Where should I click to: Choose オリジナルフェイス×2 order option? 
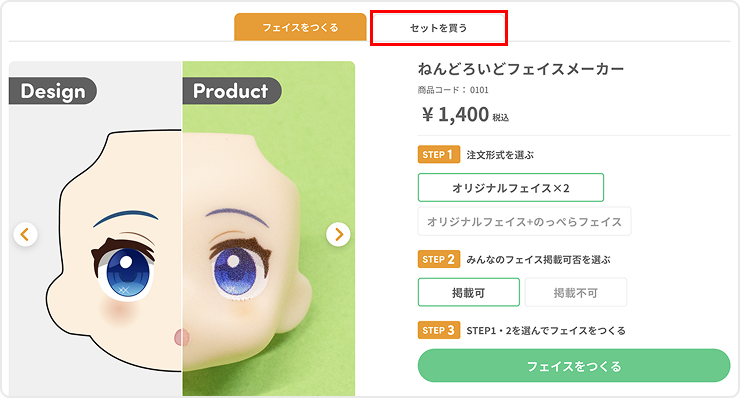click(x=511, y=188)
